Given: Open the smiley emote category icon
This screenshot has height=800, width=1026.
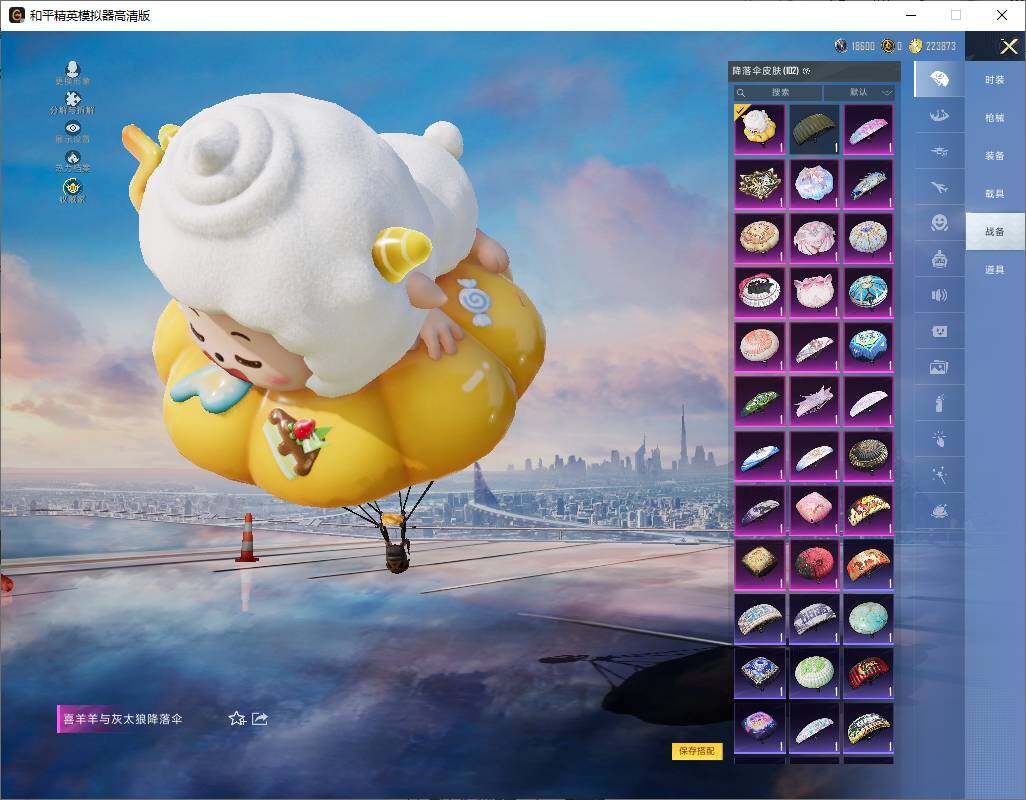Looking at the screenshot, I should click(939, 223).
